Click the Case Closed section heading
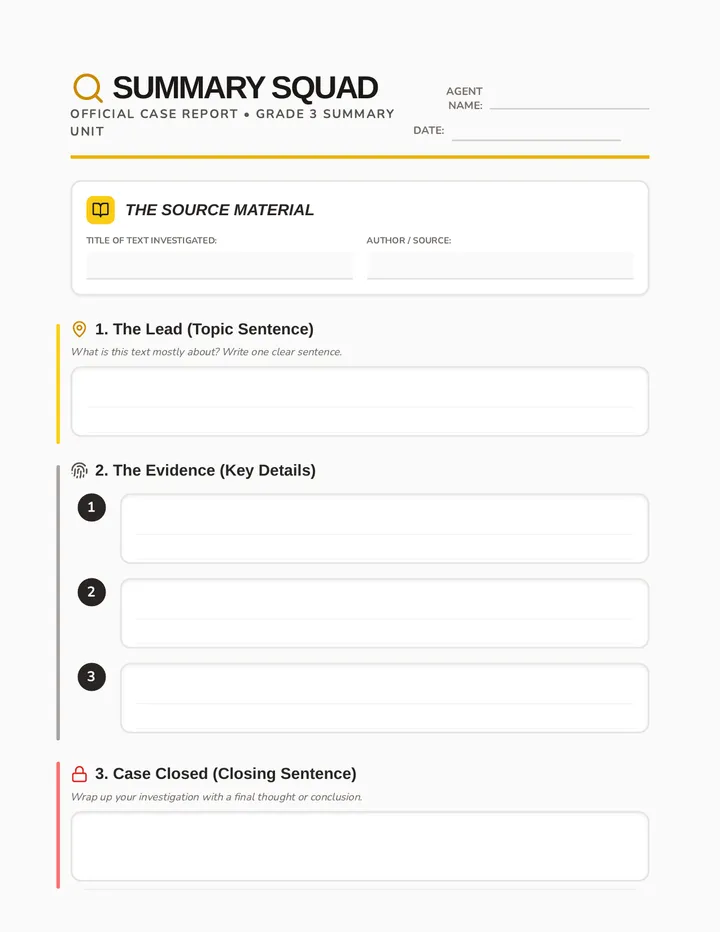The width and height of the screenshot is (720, 932). (x=226, y=773)
